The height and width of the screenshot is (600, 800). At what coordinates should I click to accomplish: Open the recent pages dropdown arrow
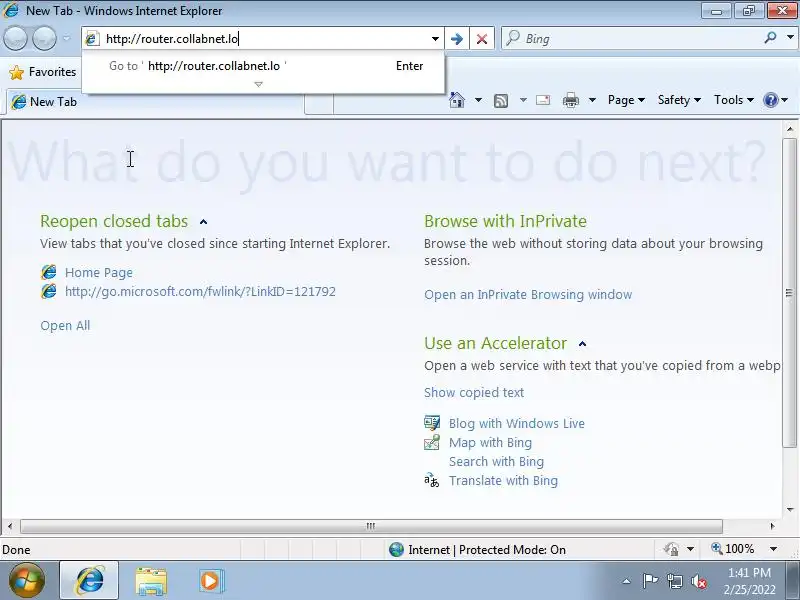tap(66, 38)
